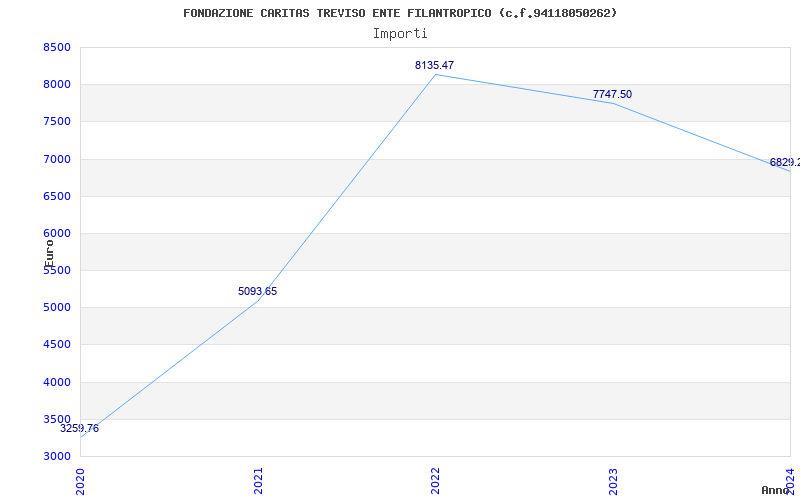800x500 pixels.
Task: Click the 6829 data label near 2024
Action: 785,162
